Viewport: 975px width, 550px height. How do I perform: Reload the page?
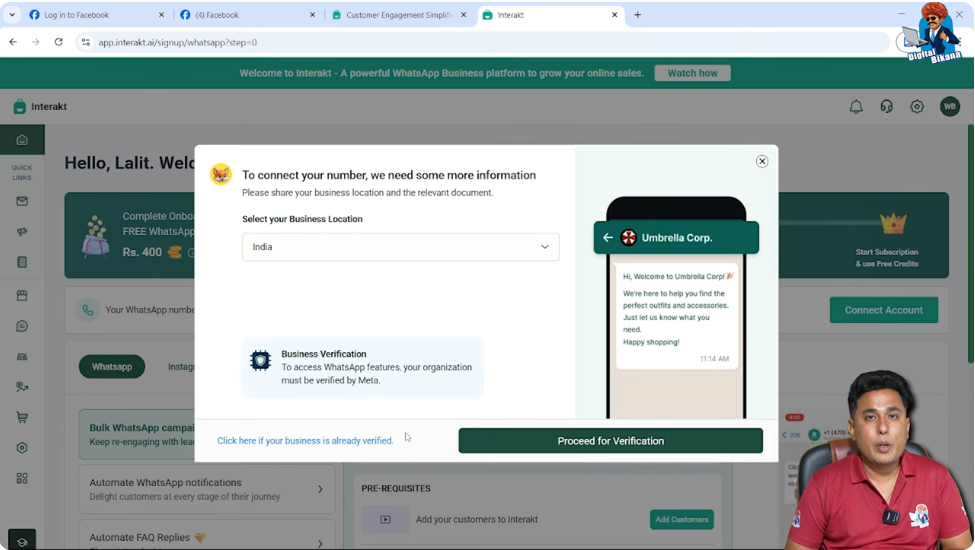pos(58,42)
